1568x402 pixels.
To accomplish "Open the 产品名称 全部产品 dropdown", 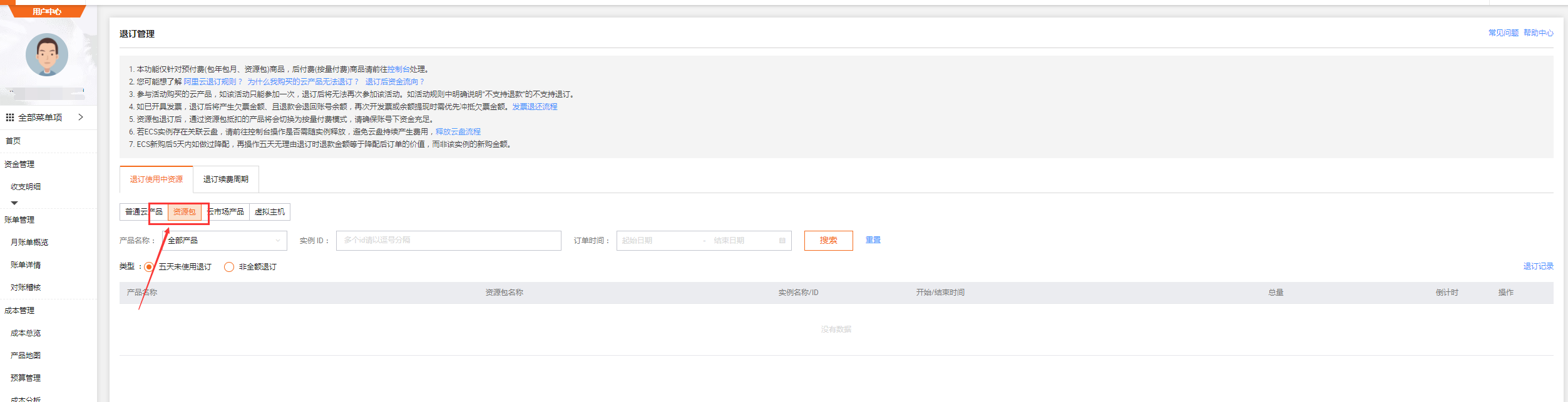I will coord(225,241).
